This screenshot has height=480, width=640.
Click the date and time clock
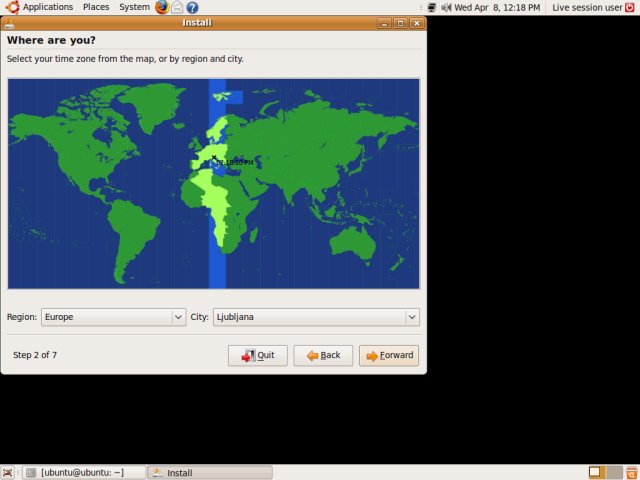[497, 7]
